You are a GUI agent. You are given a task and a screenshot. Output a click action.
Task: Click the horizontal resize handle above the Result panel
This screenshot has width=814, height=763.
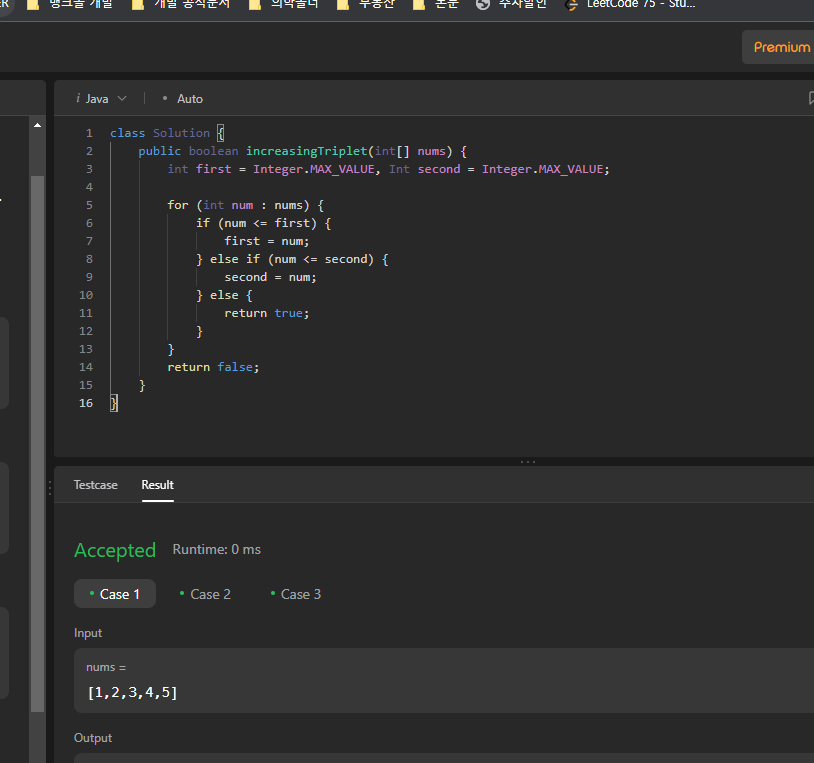pos(527,461)
